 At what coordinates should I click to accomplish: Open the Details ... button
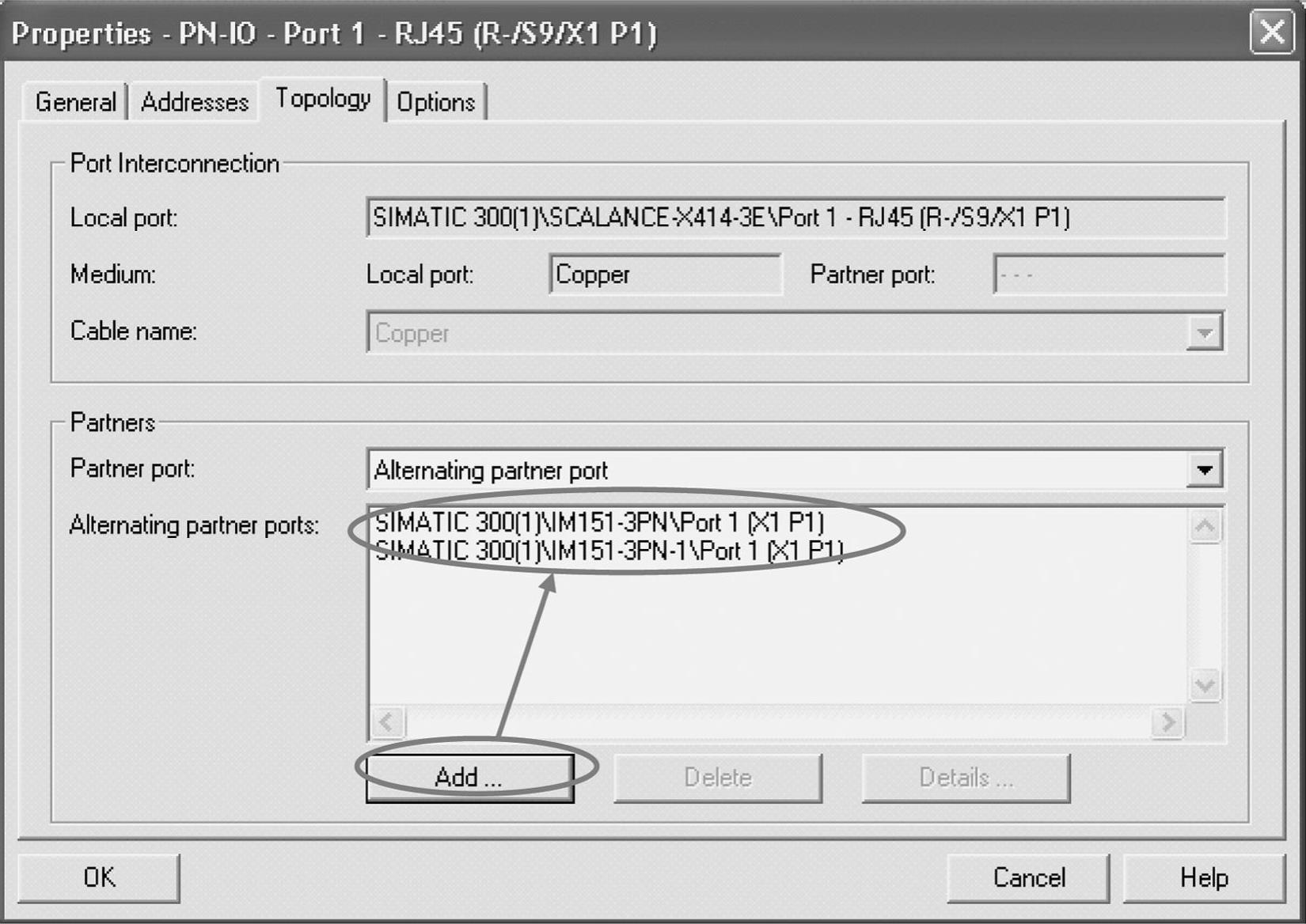(x=966, y=778)
